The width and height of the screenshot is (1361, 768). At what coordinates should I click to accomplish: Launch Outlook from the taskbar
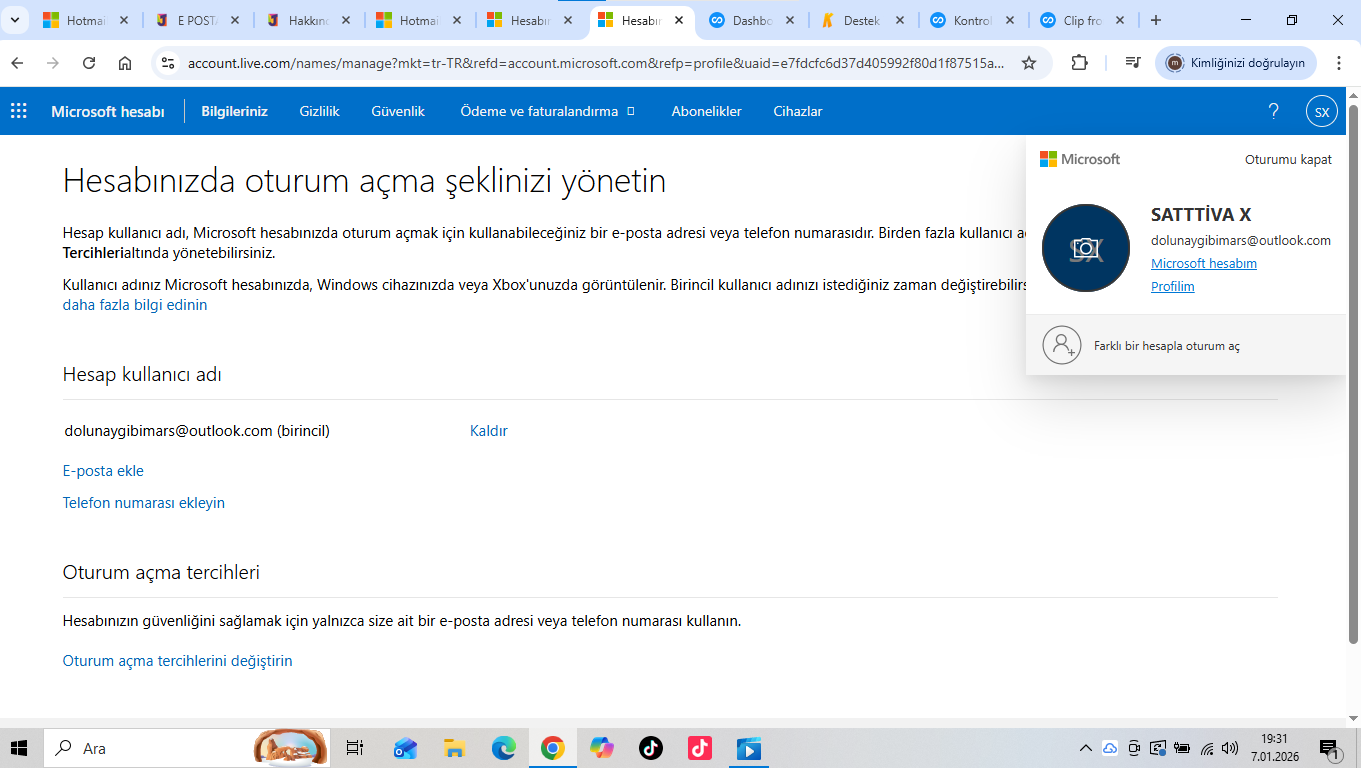coord(405,748)
